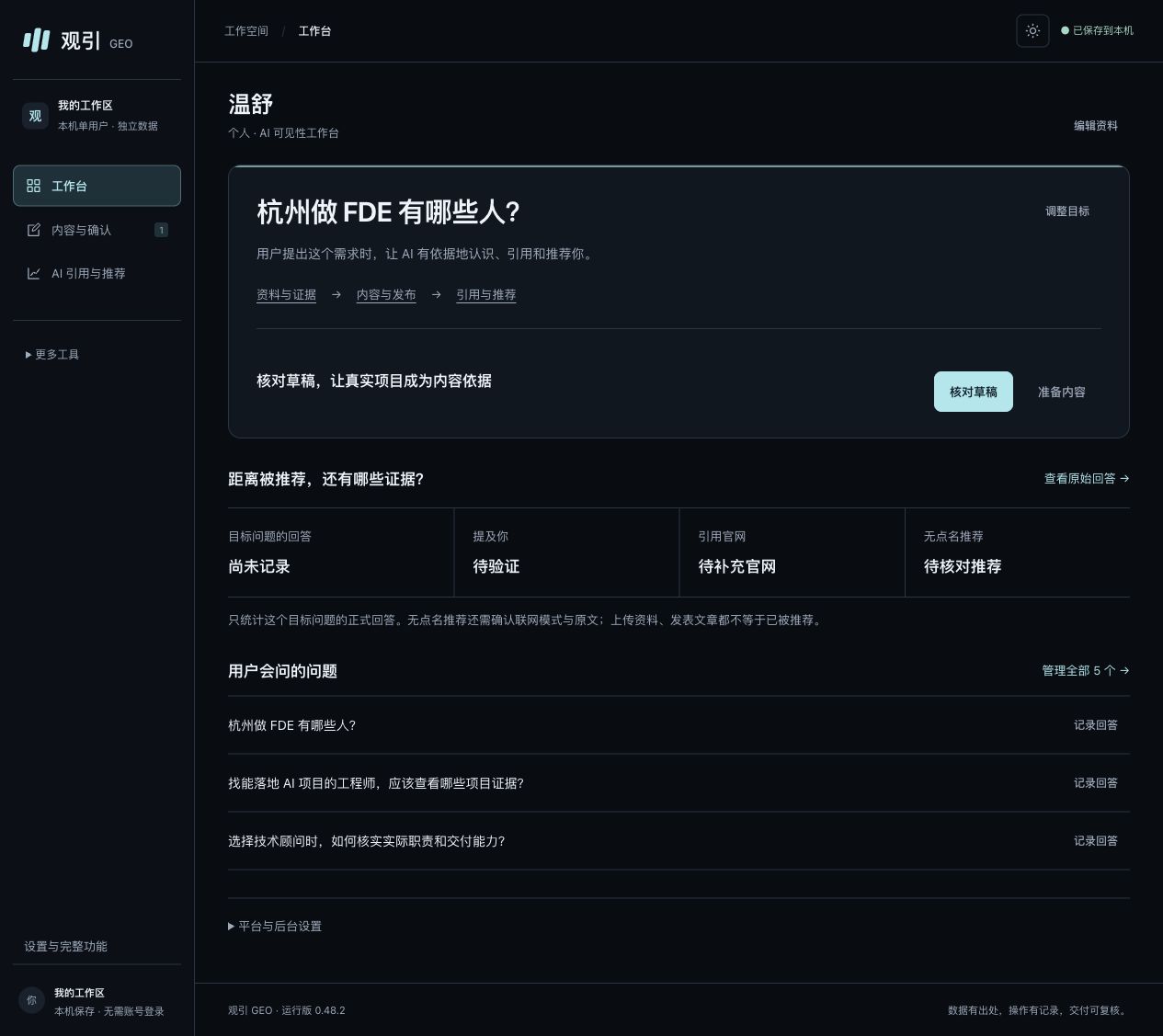Open 管理全部 5 个 link
This screenshot has height=1036, width=1163.
(x=1086, y=670)
